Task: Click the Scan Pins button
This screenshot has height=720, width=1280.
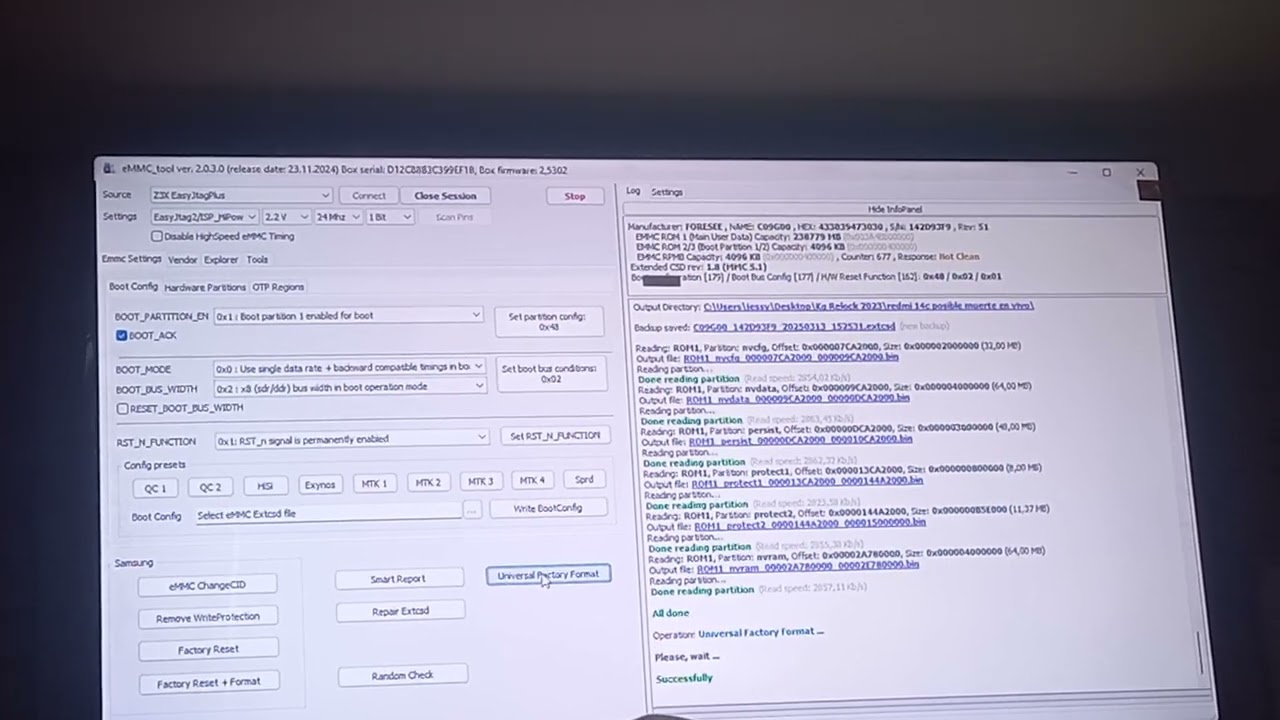Action: pos(454,217)
